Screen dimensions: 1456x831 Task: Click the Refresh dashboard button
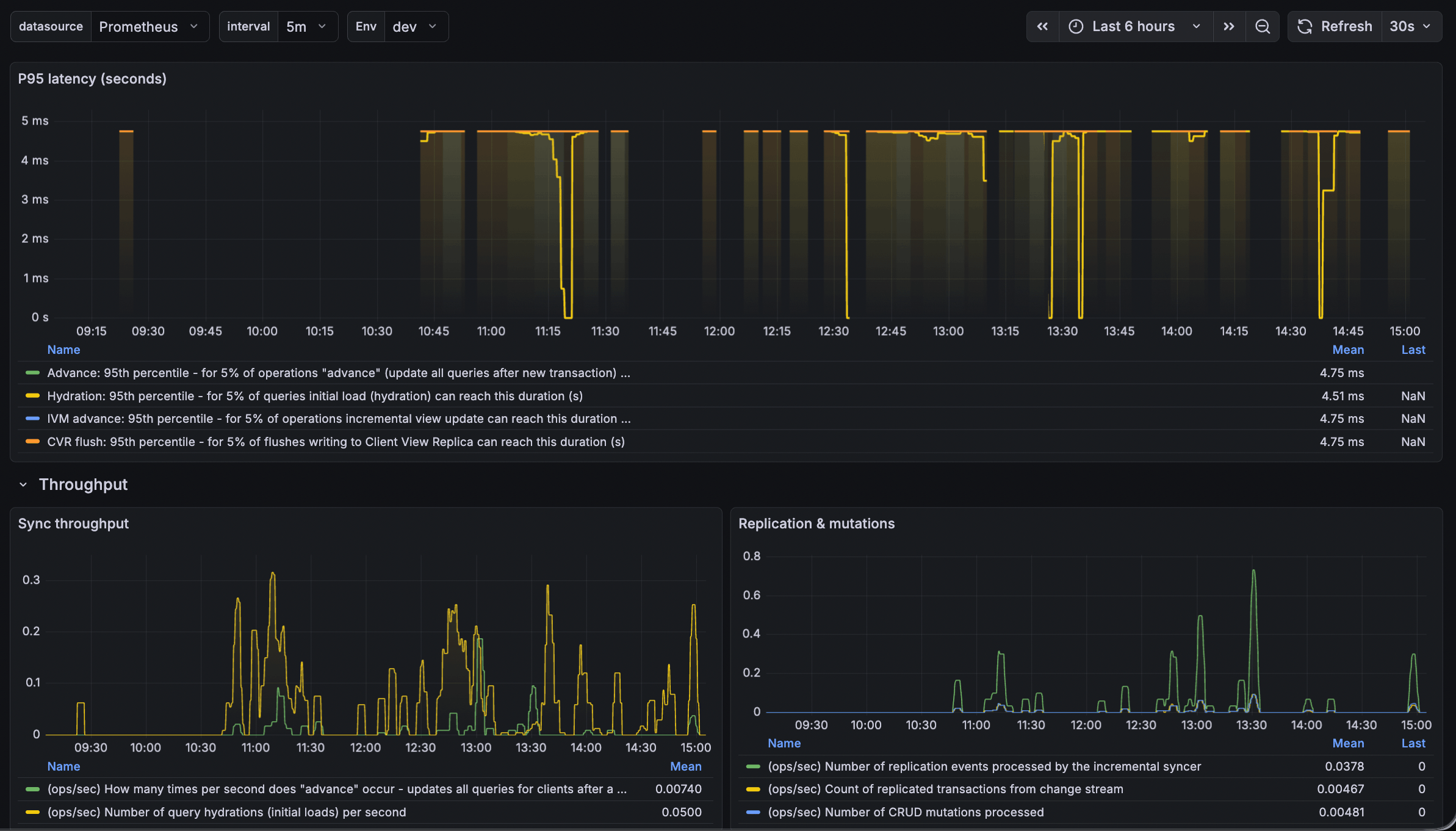1335,26
